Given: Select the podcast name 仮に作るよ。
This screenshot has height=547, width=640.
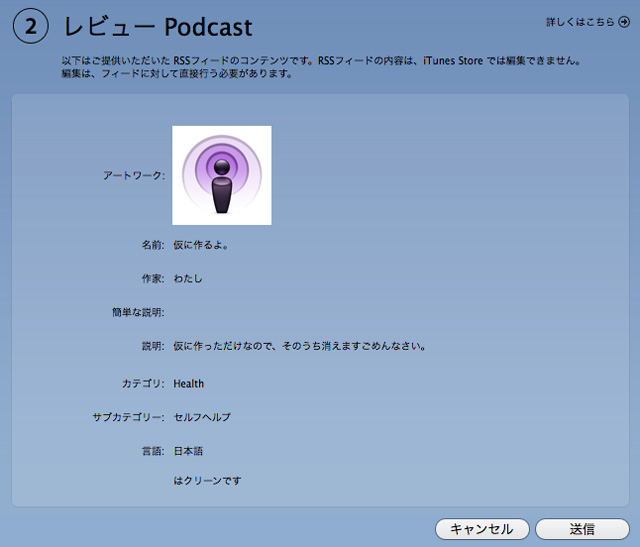Looking at the screenshot, I should (x=201, y=245).
